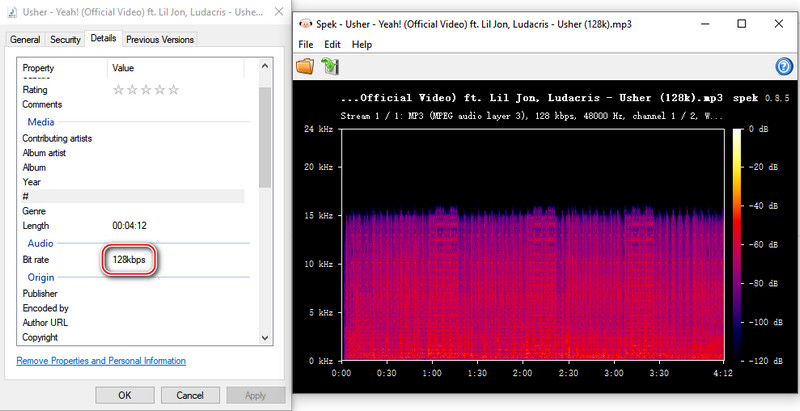Click the Audio section header

point(40,243)
